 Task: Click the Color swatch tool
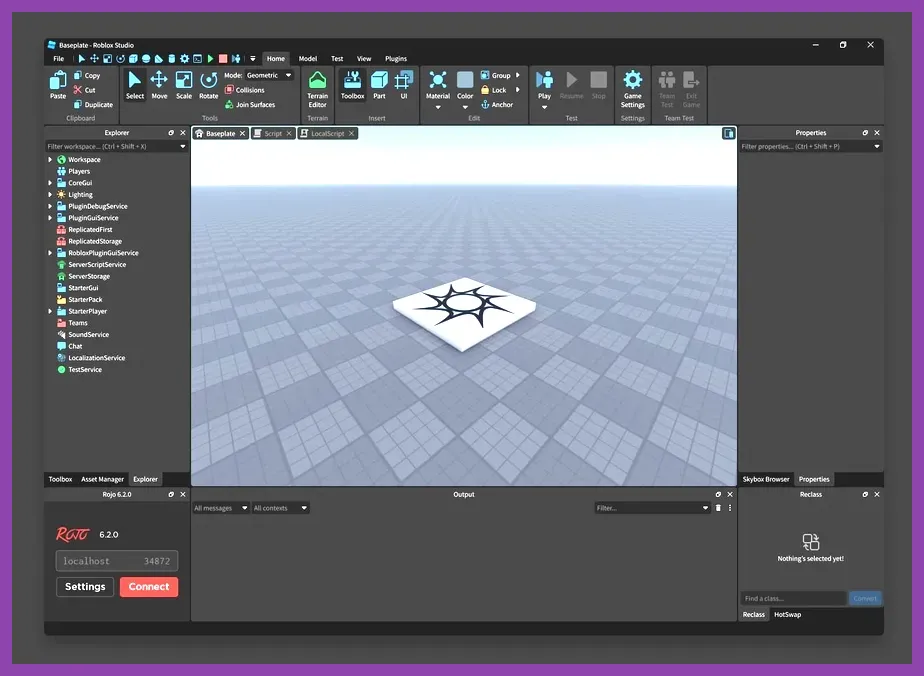pyautogui.click(x=465, y=80)
